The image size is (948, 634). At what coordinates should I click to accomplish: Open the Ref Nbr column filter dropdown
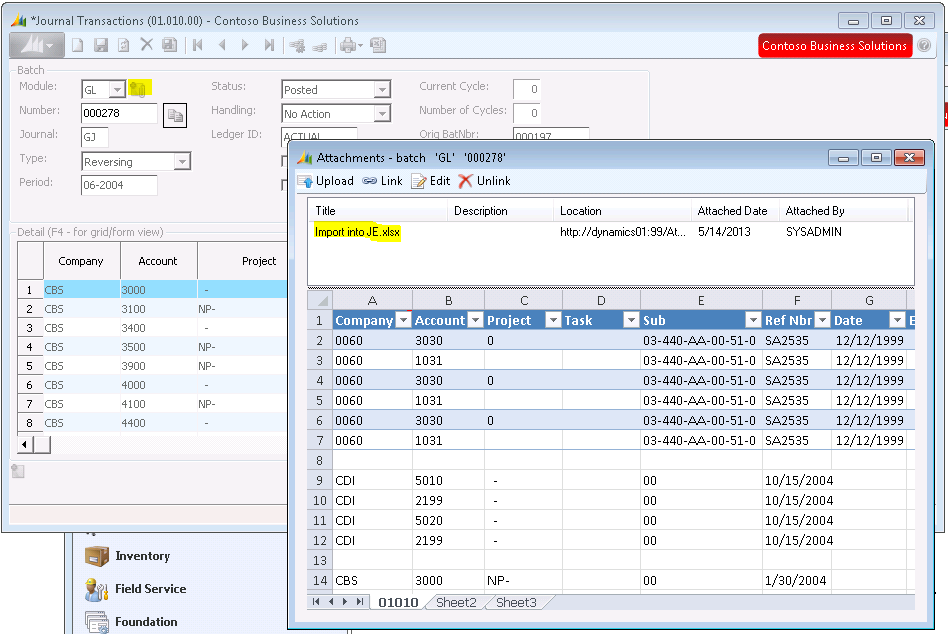click(x=823, y=320)
